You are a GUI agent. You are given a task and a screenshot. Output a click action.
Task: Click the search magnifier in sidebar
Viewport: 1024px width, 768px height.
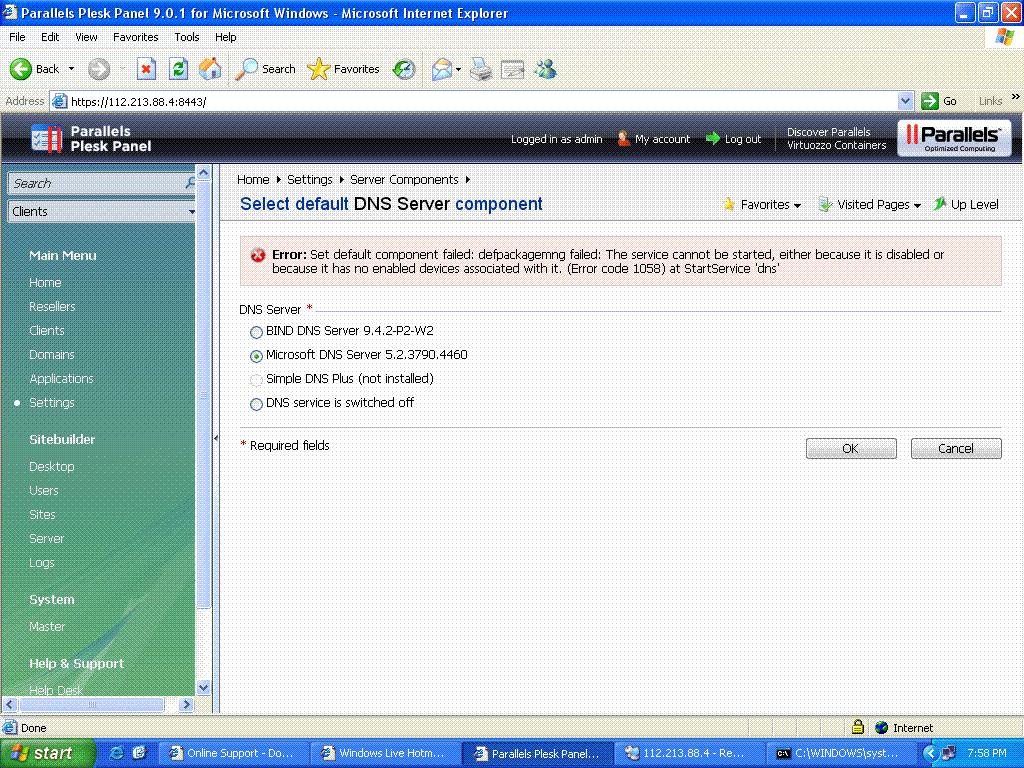[189, 183]
